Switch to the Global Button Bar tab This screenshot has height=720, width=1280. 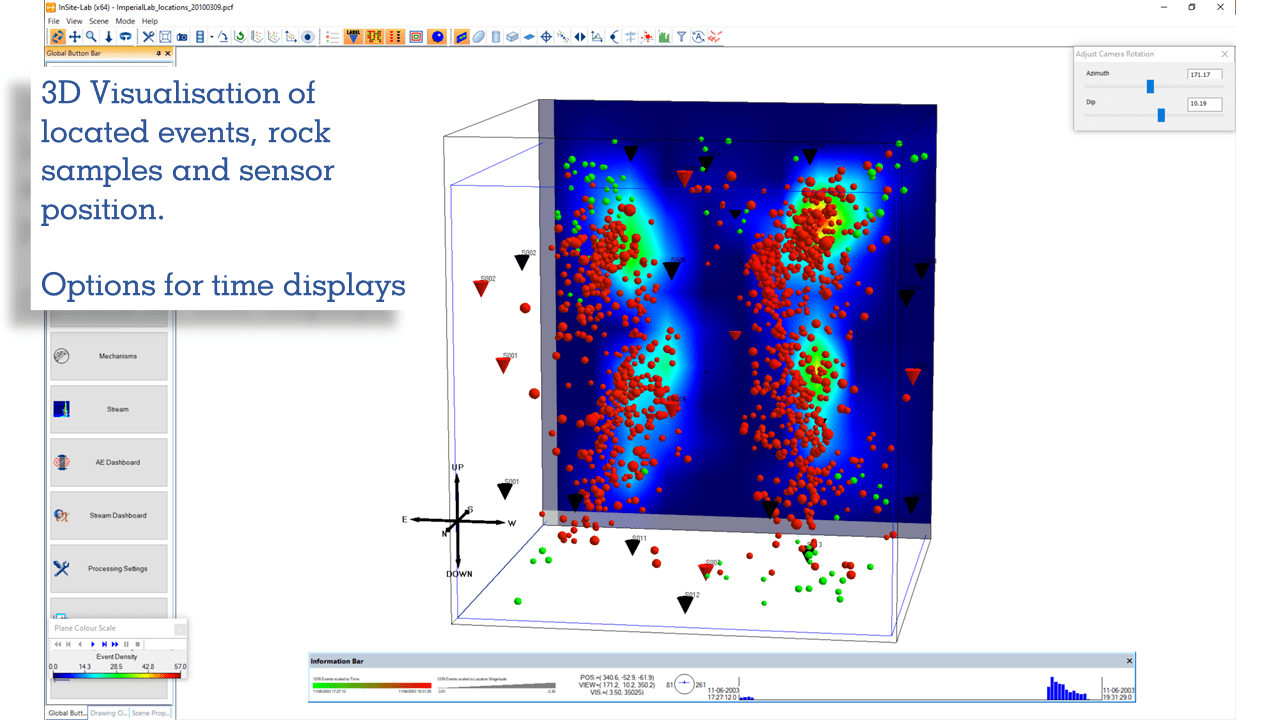(x=66, y=713)
